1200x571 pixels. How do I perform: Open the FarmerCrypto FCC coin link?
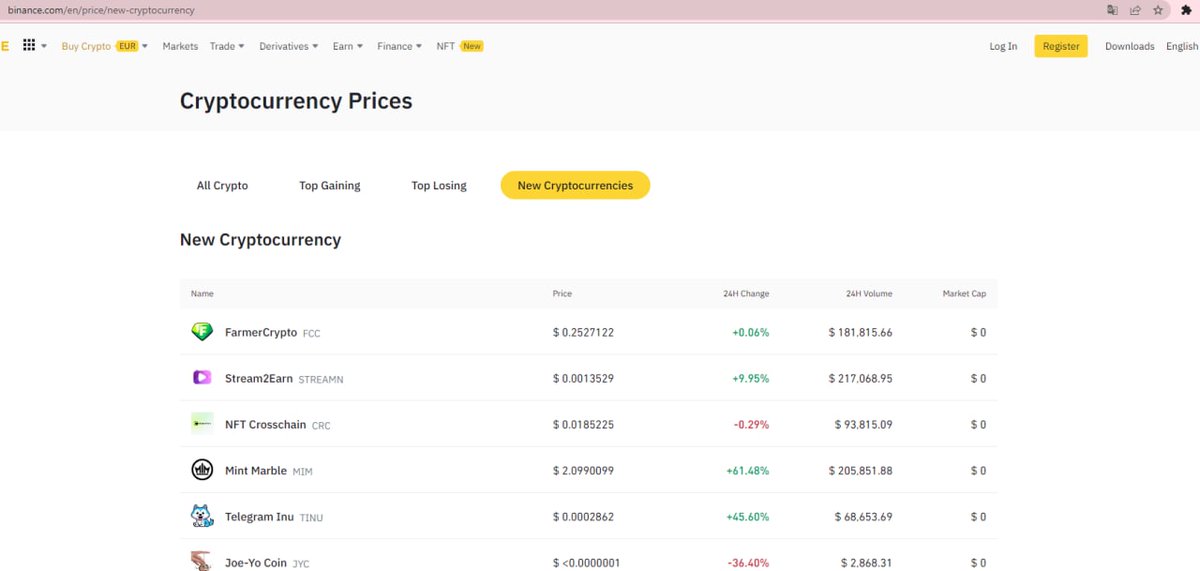[273, 332]
